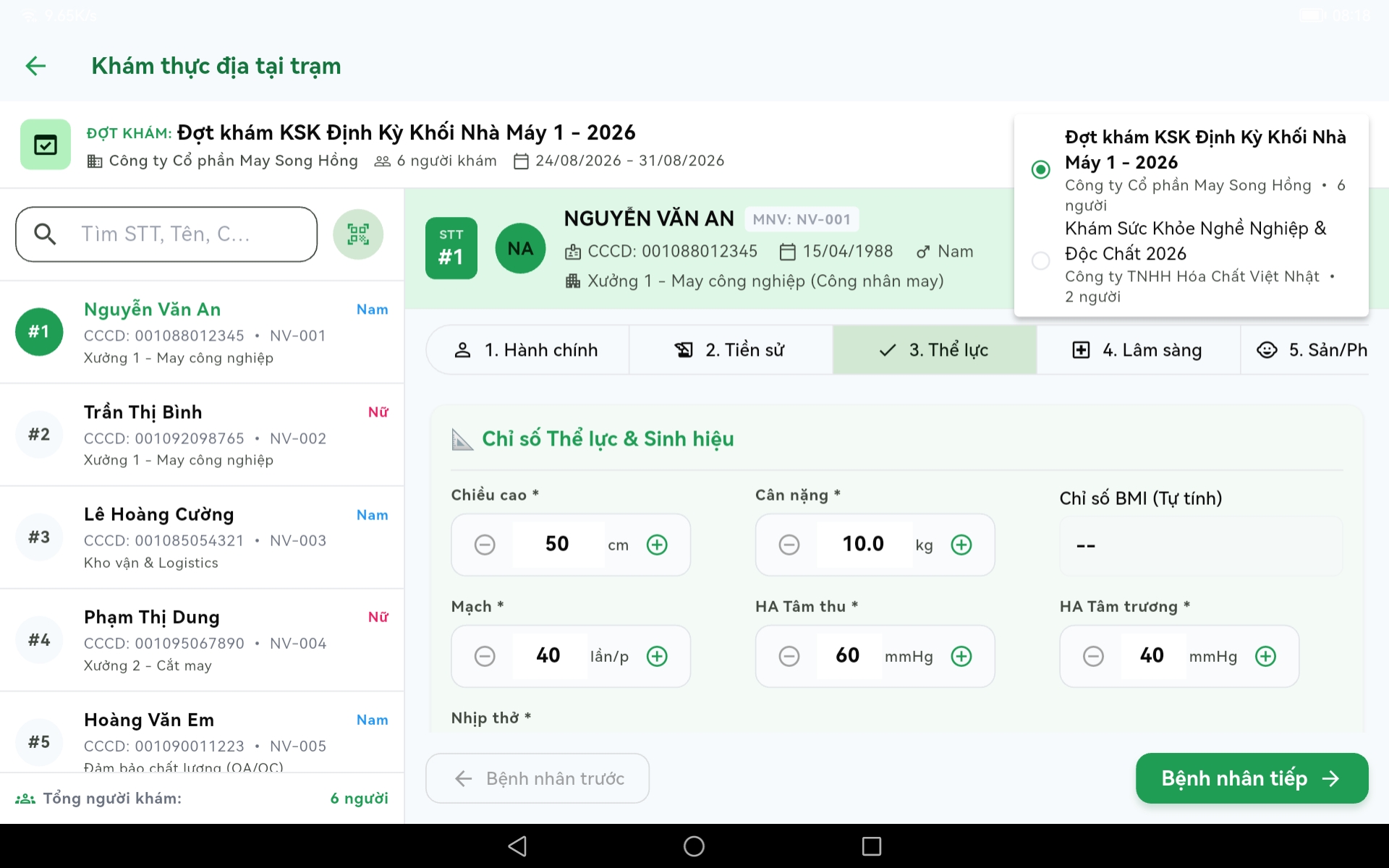Decrease height with the minus icon
Screen dimensions: 1389x868
coord(485,545)
